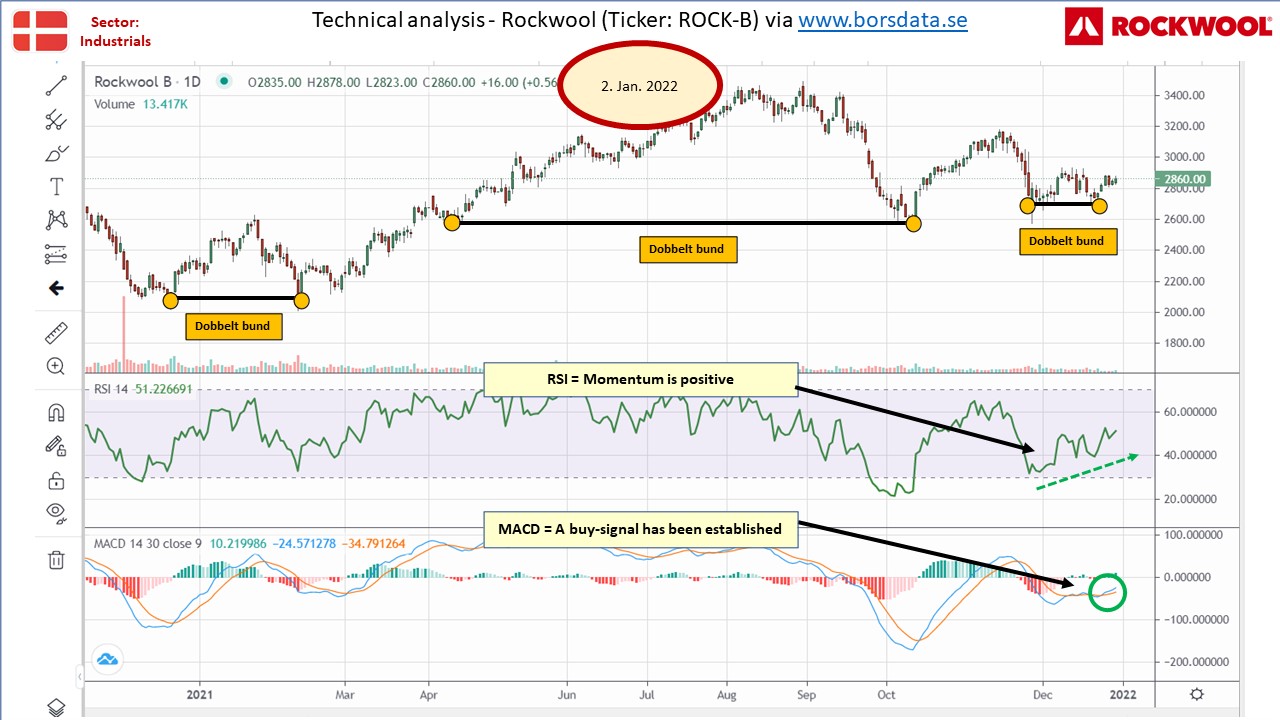1280x720 pixels.
Task: Select the XABCD pattern tool
Action: (56, 220)
